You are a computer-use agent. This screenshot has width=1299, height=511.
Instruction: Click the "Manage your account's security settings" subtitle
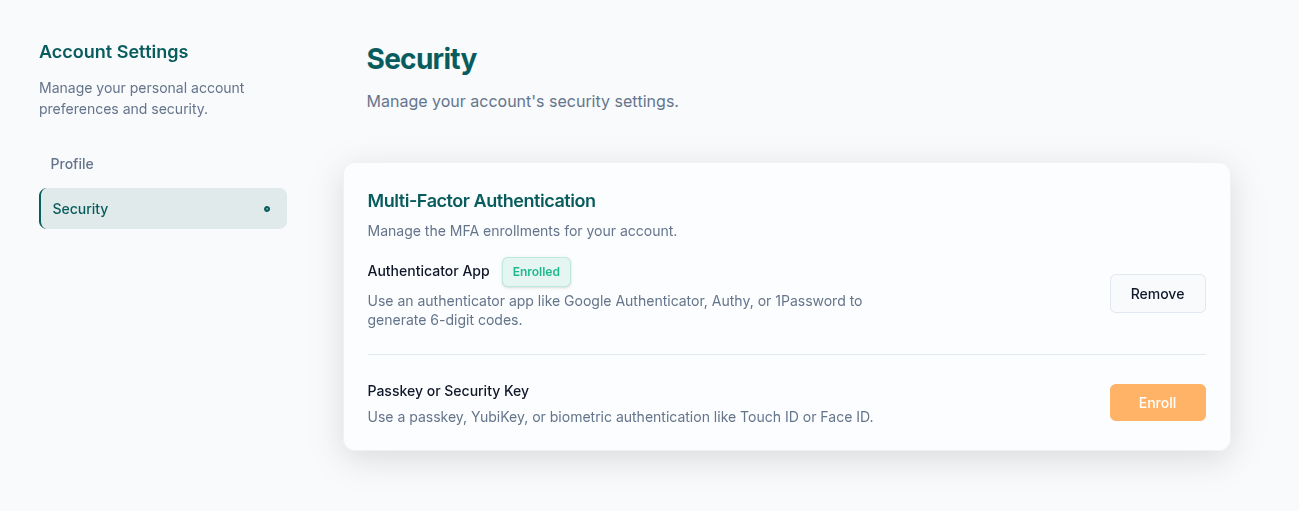point(522,102)
